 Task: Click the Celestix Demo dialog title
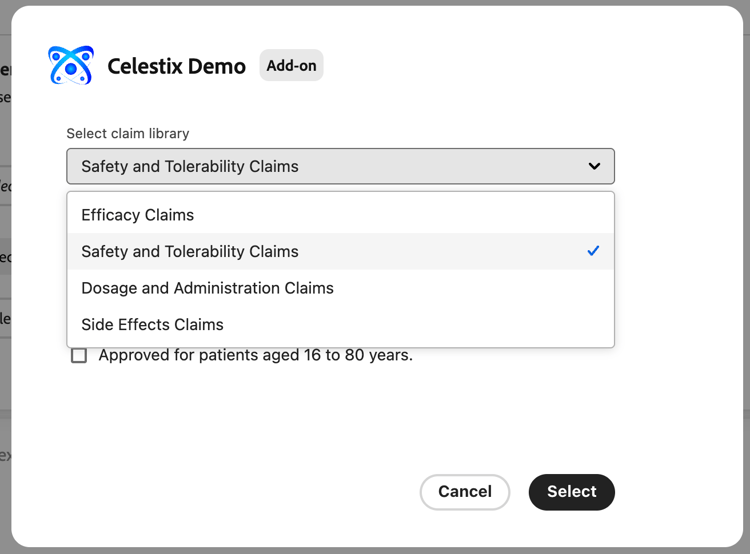click(176, 67)
